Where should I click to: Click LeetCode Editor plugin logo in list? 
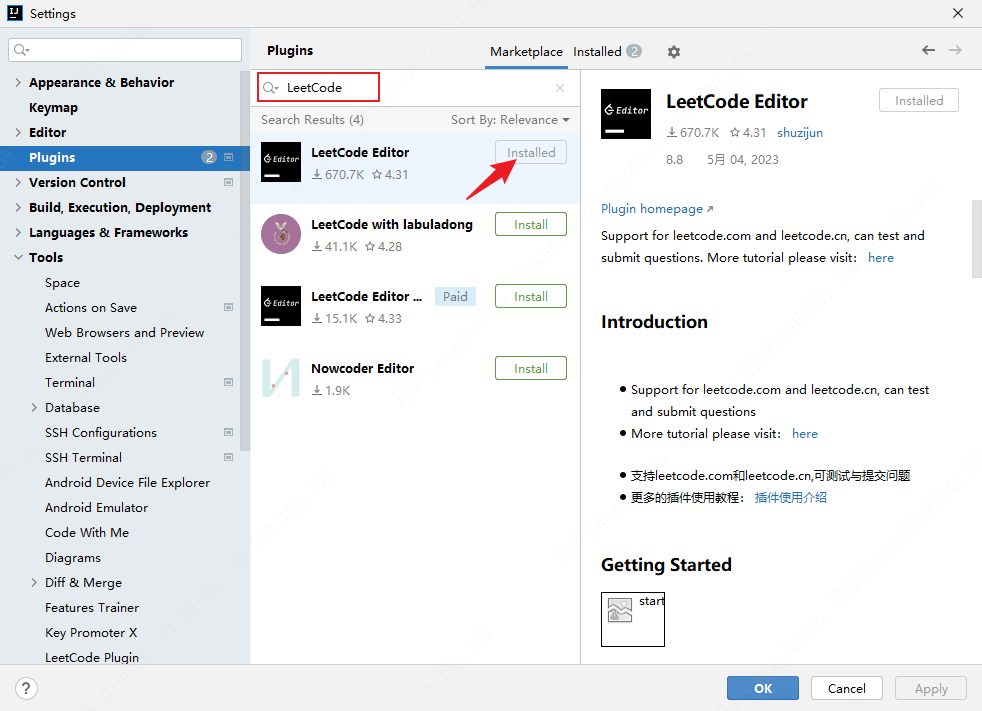(281, 162)
